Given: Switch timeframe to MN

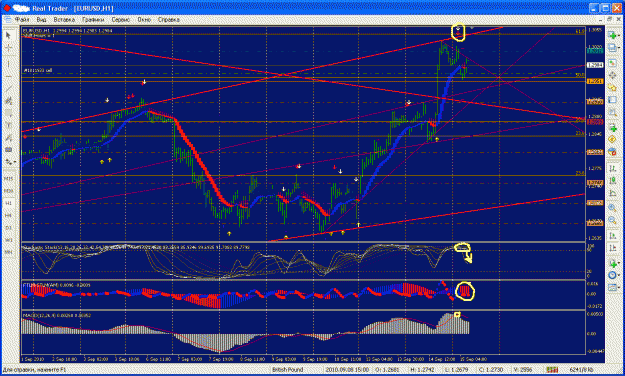Looking at the screenshot, I should click(x=8, y=253).
